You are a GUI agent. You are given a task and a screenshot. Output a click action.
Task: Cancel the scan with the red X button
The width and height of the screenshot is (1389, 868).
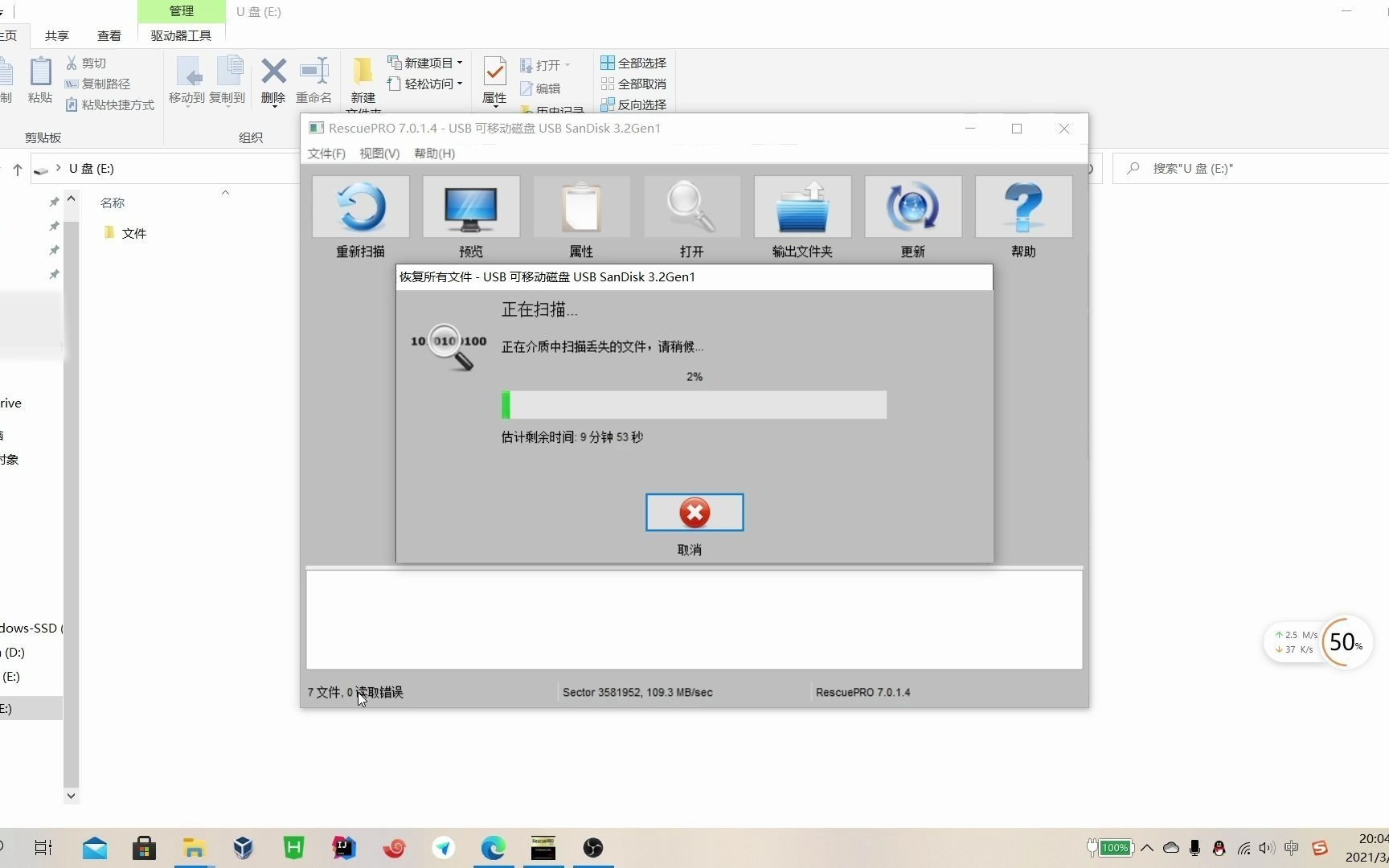pos(694,512)
